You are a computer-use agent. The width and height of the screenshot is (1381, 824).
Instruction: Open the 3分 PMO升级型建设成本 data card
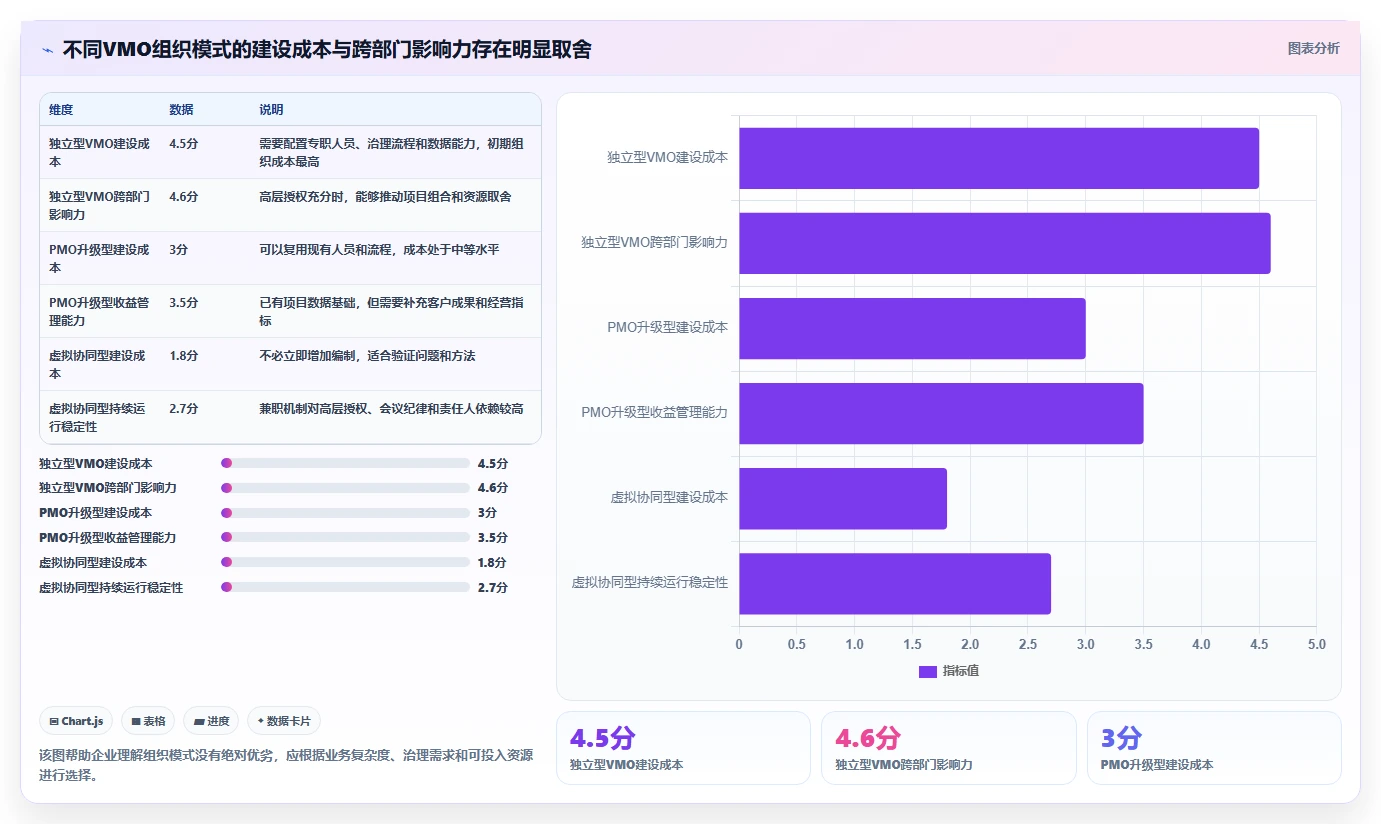tap(1214, 748)
